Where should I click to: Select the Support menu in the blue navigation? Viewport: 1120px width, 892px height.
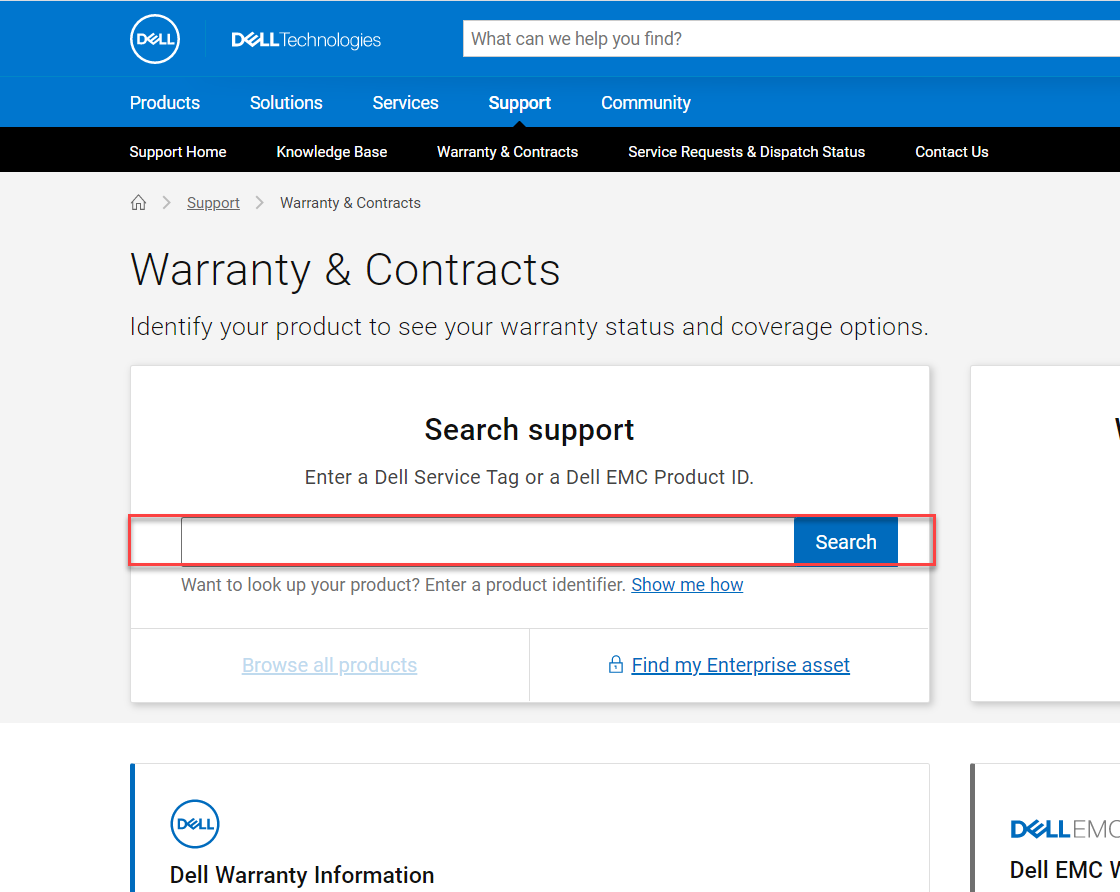519,103
